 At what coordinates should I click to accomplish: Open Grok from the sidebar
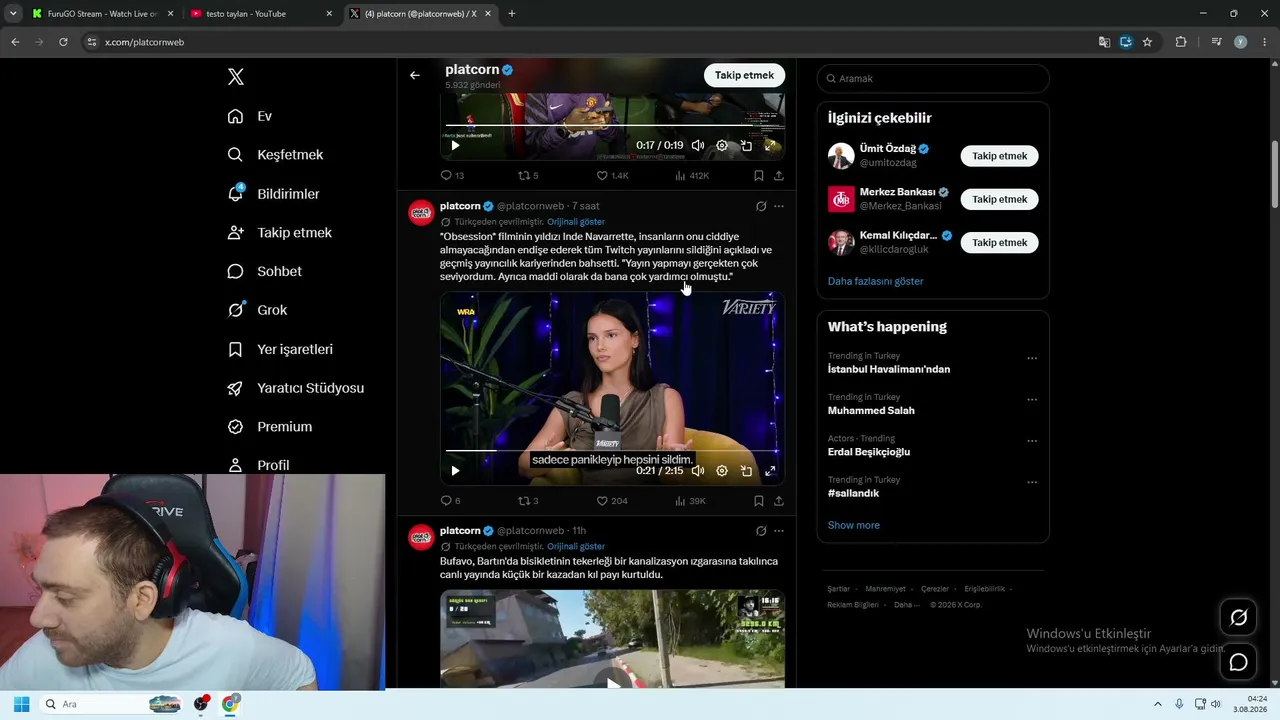click(257, 310)
